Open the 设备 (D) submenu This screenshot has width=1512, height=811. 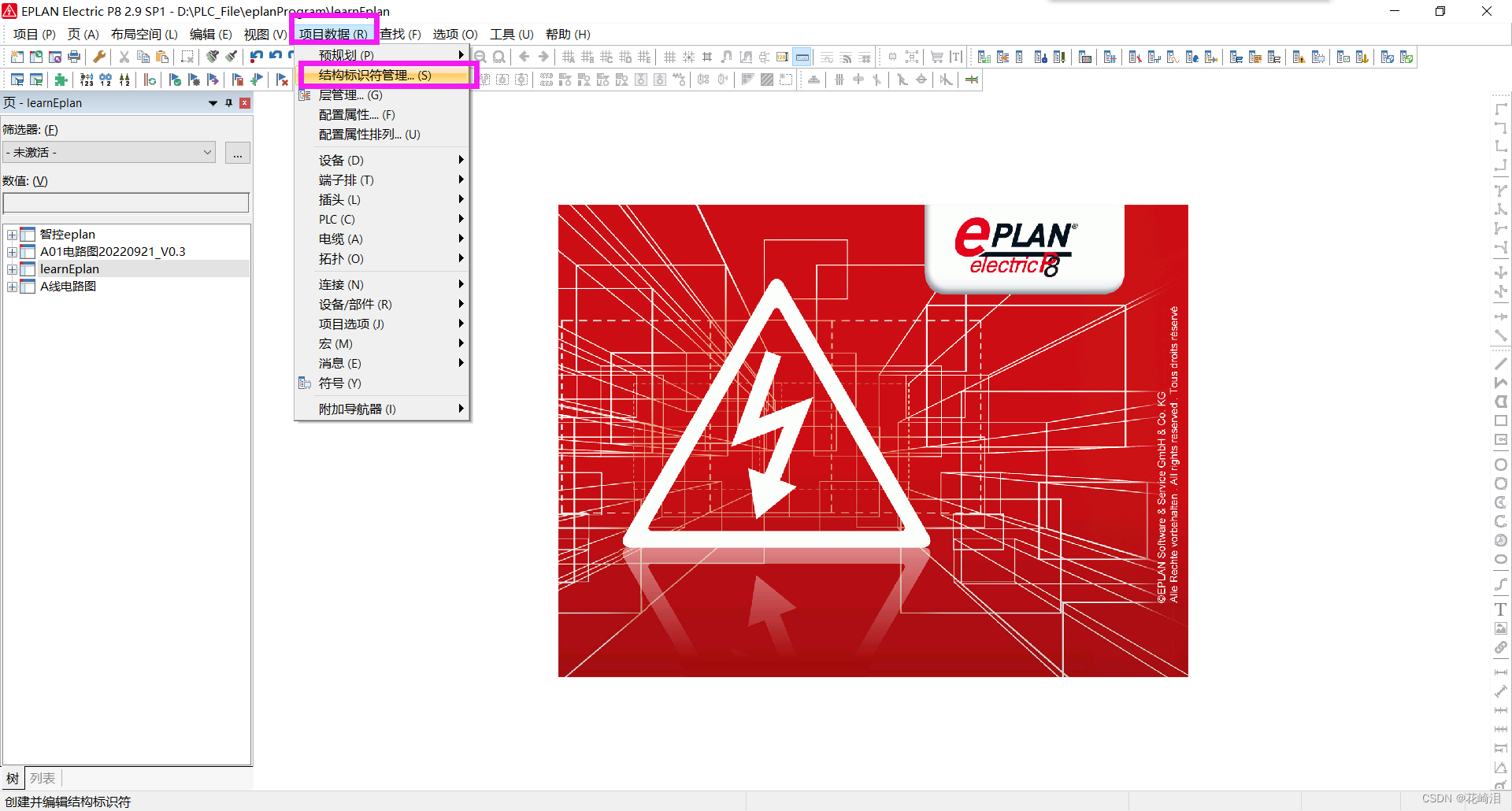click(x=383, y=160)
